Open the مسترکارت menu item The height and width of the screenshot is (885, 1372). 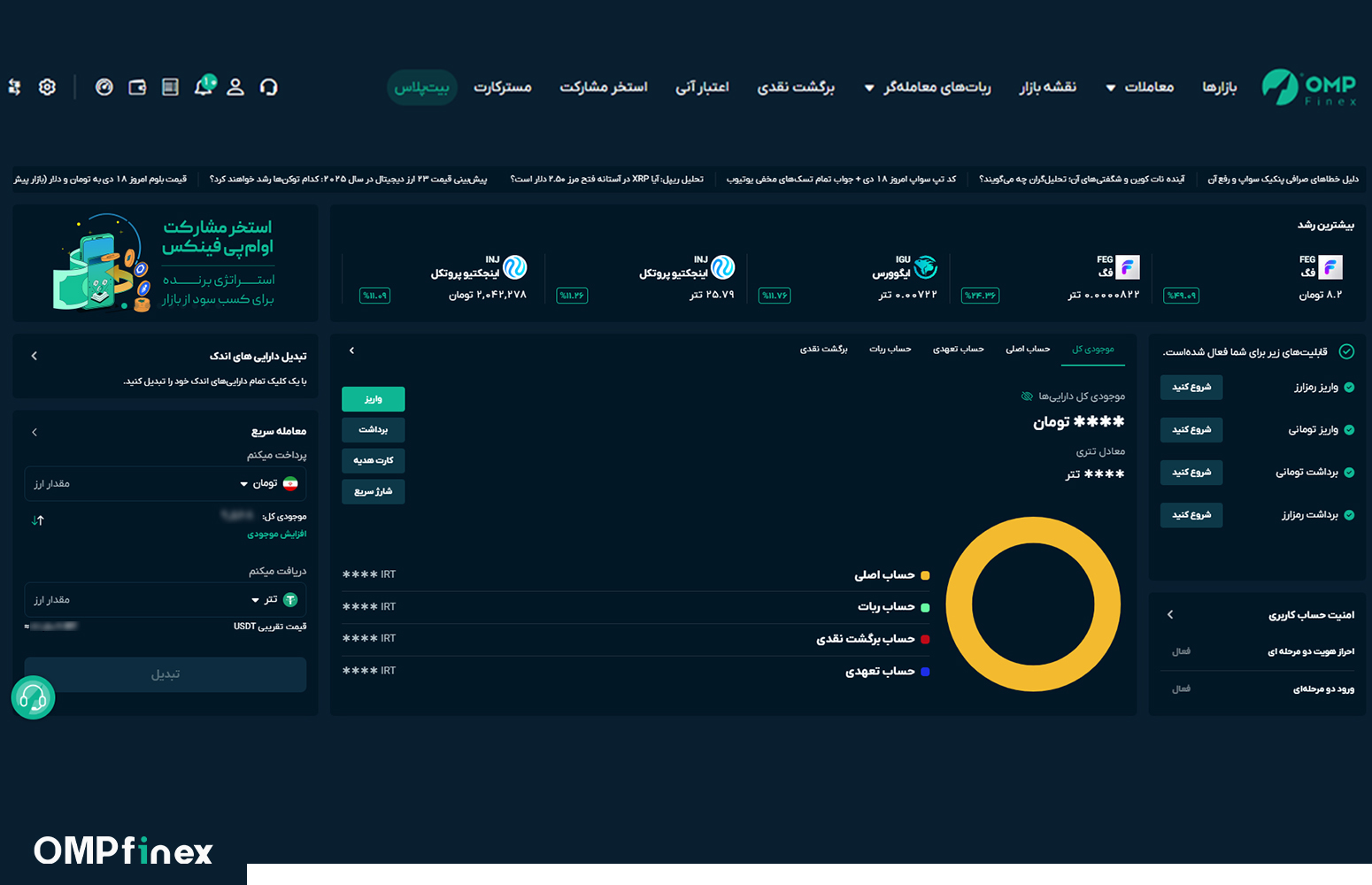pos(503,87)
